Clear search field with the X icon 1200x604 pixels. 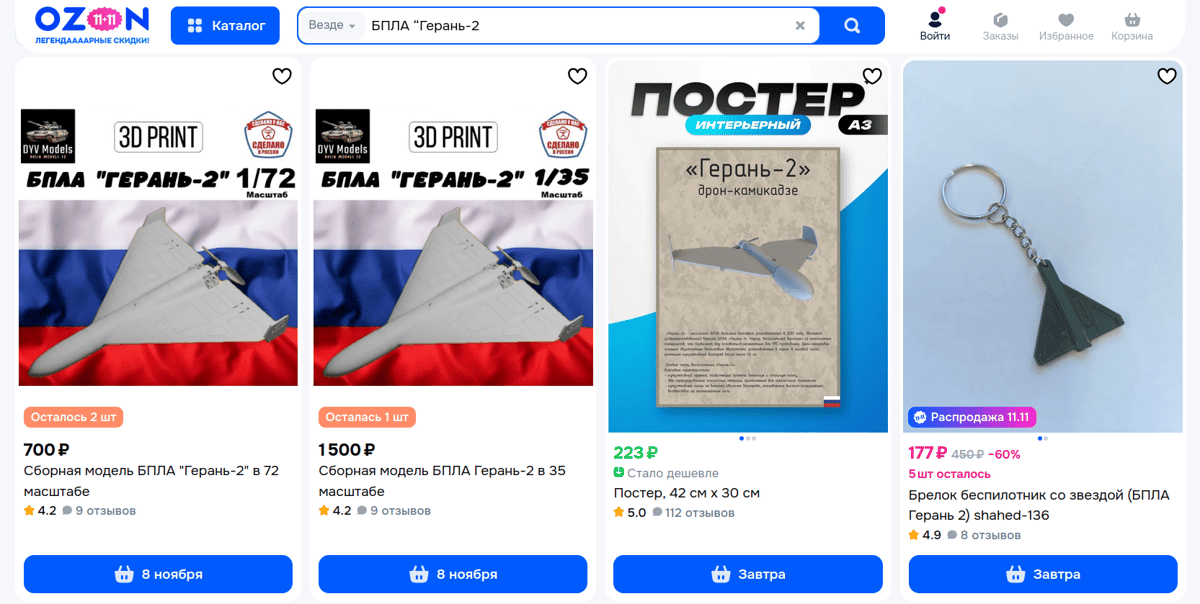point(800,26)
